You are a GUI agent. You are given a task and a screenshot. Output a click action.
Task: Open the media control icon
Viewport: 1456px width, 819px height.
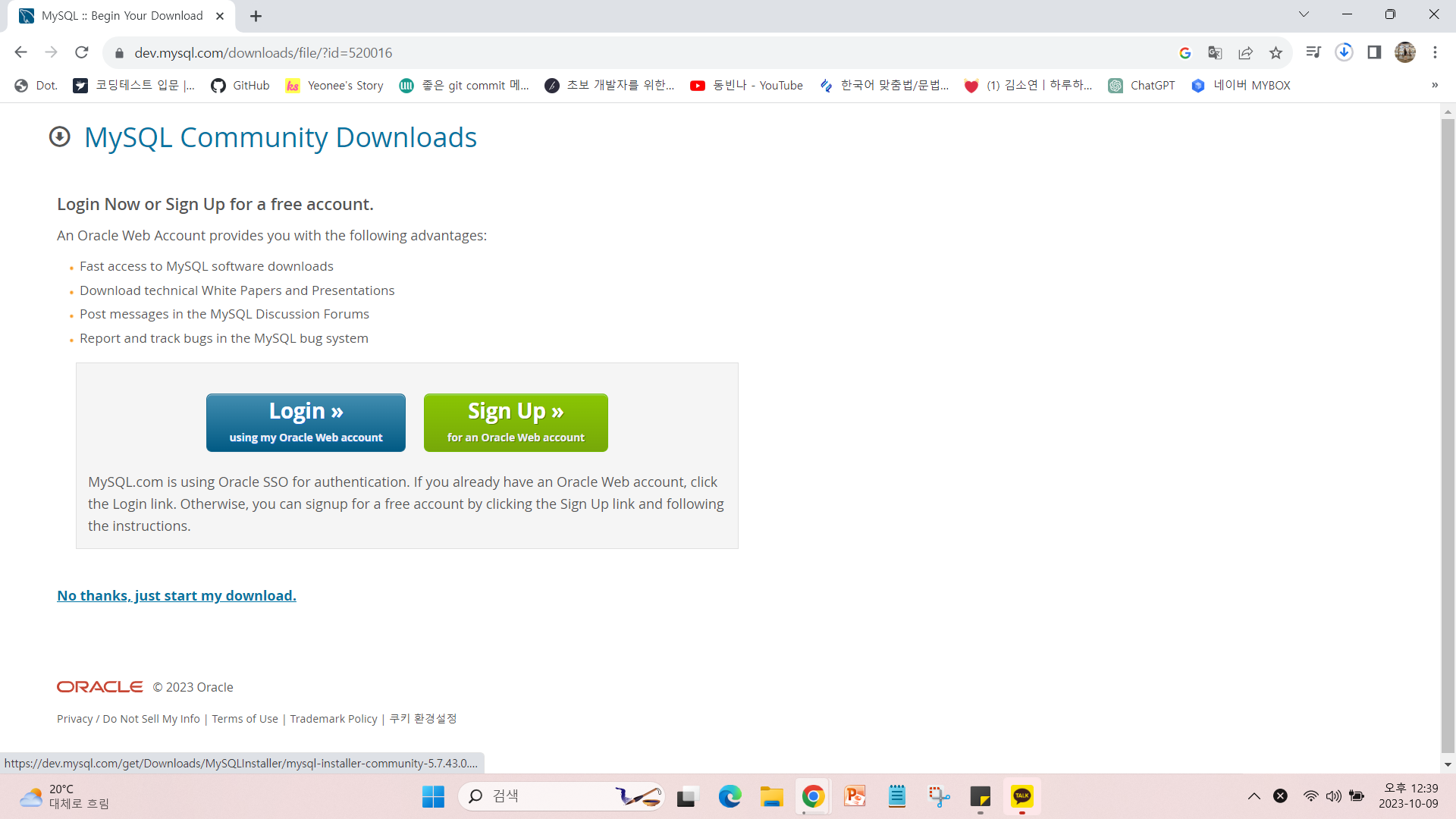(x=1313, y=52)
